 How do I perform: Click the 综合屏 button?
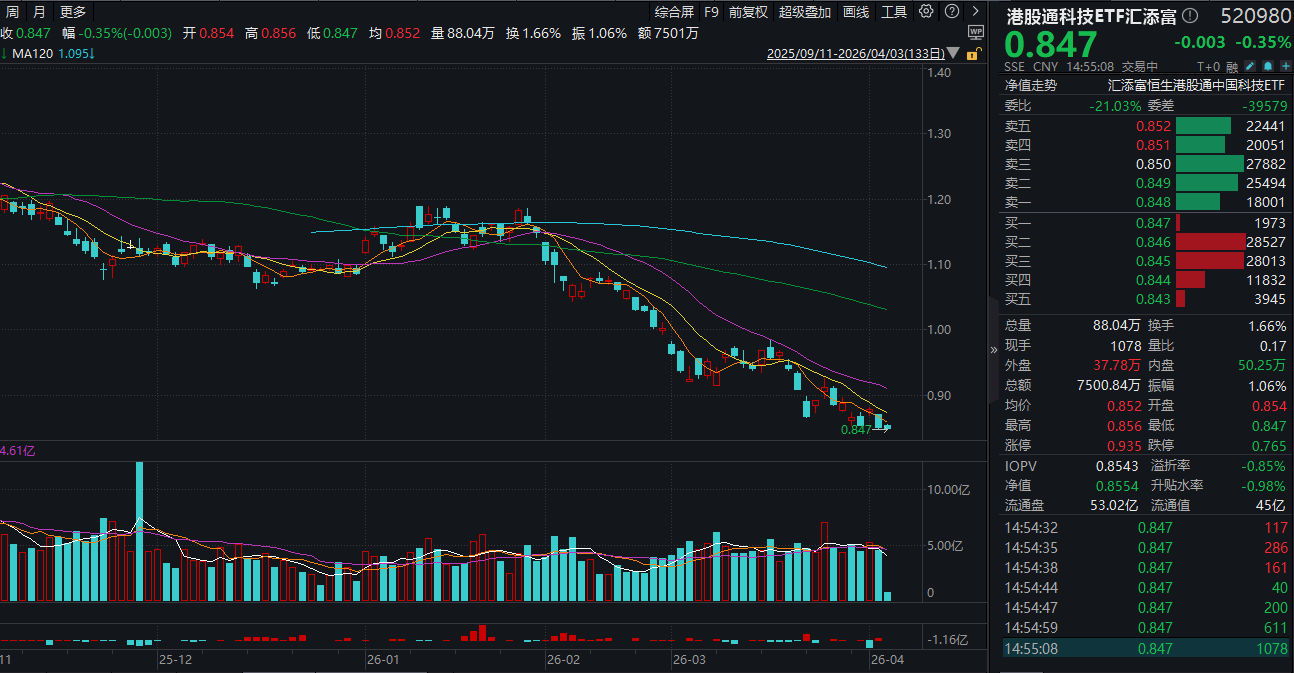pos(674,12)
